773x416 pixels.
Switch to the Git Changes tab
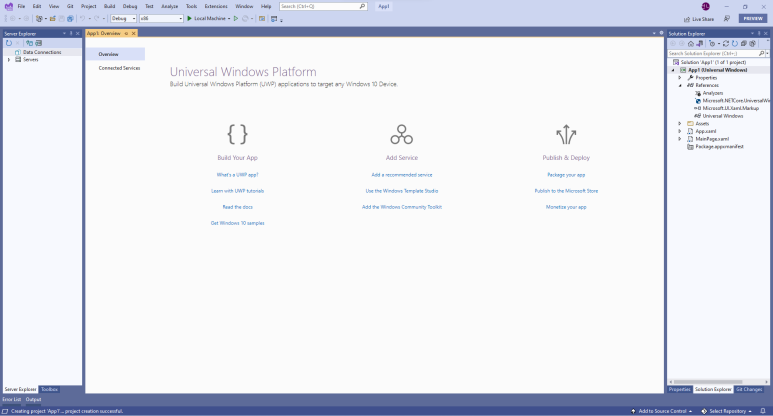[x=749, y=389]
